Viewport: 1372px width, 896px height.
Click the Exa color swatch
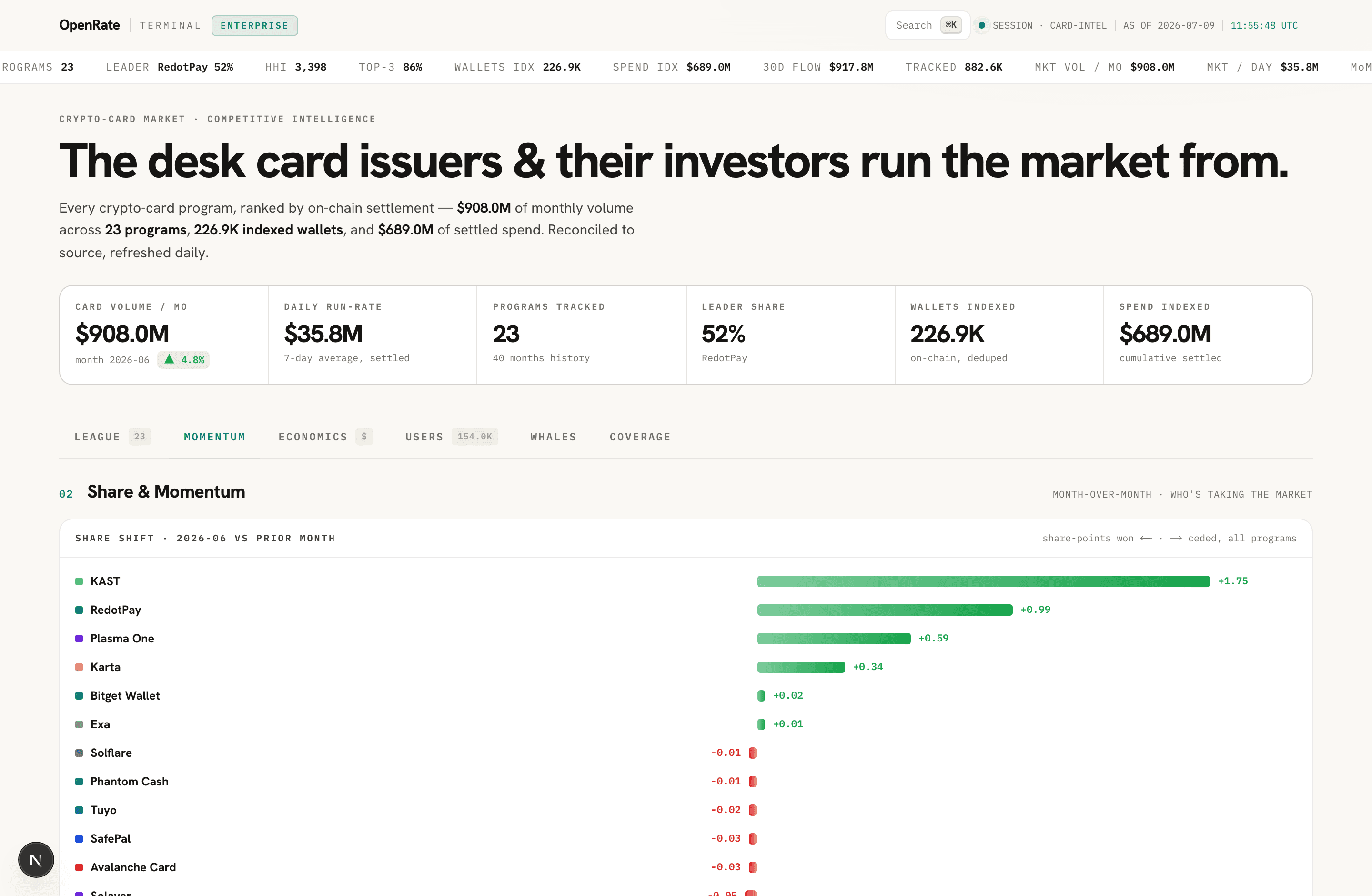[x=79, y=724]
